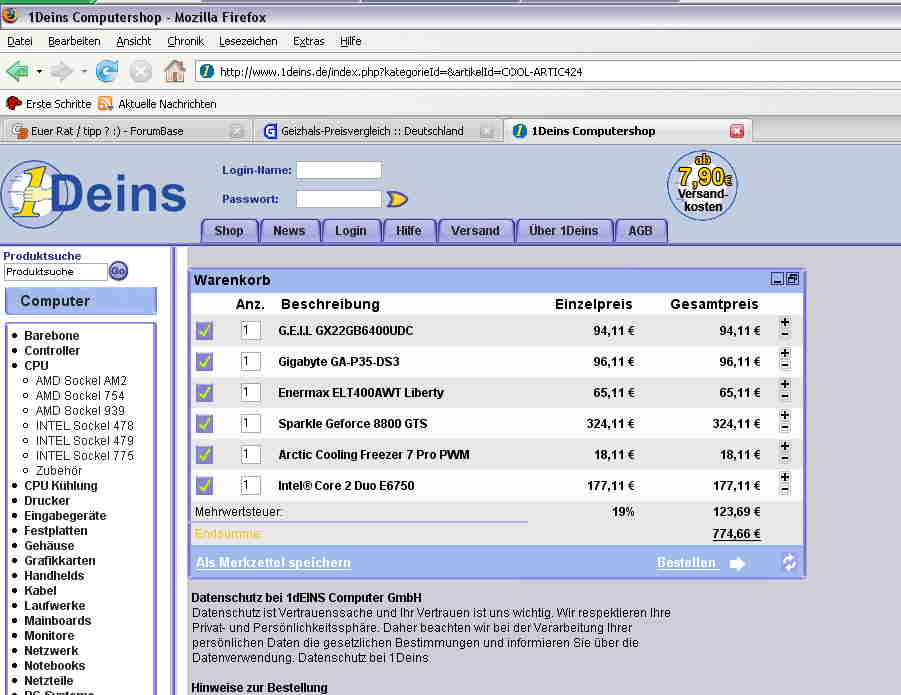Click the Computer category header
Viewport: 901px width, 695px height.
(80, 301)
